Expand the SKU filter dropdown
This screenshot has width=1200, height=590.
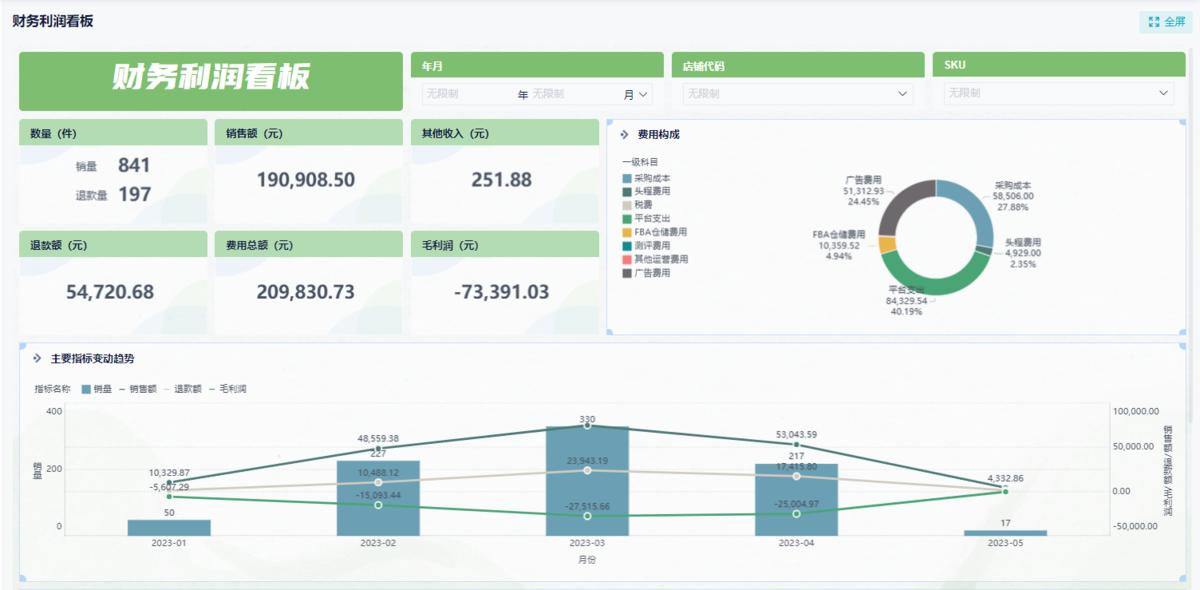pyautogui.click(x=1164, y=93)
